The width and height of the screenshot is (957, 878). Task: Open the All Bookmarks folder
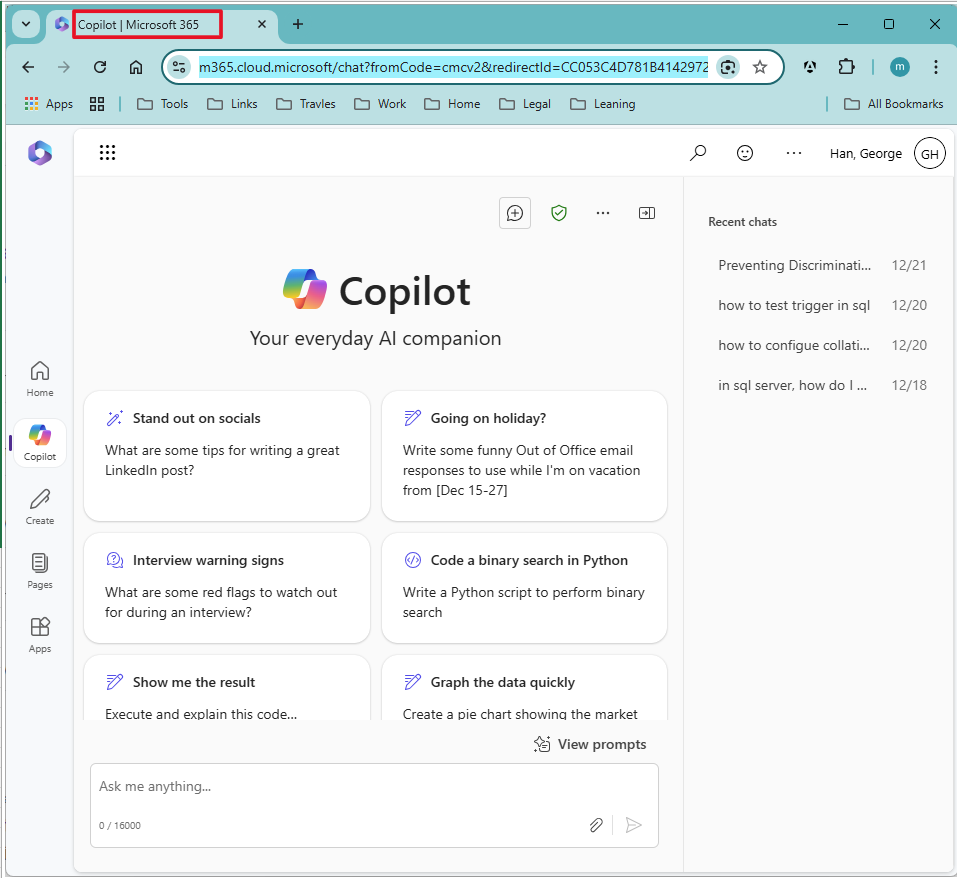(894, 104)
